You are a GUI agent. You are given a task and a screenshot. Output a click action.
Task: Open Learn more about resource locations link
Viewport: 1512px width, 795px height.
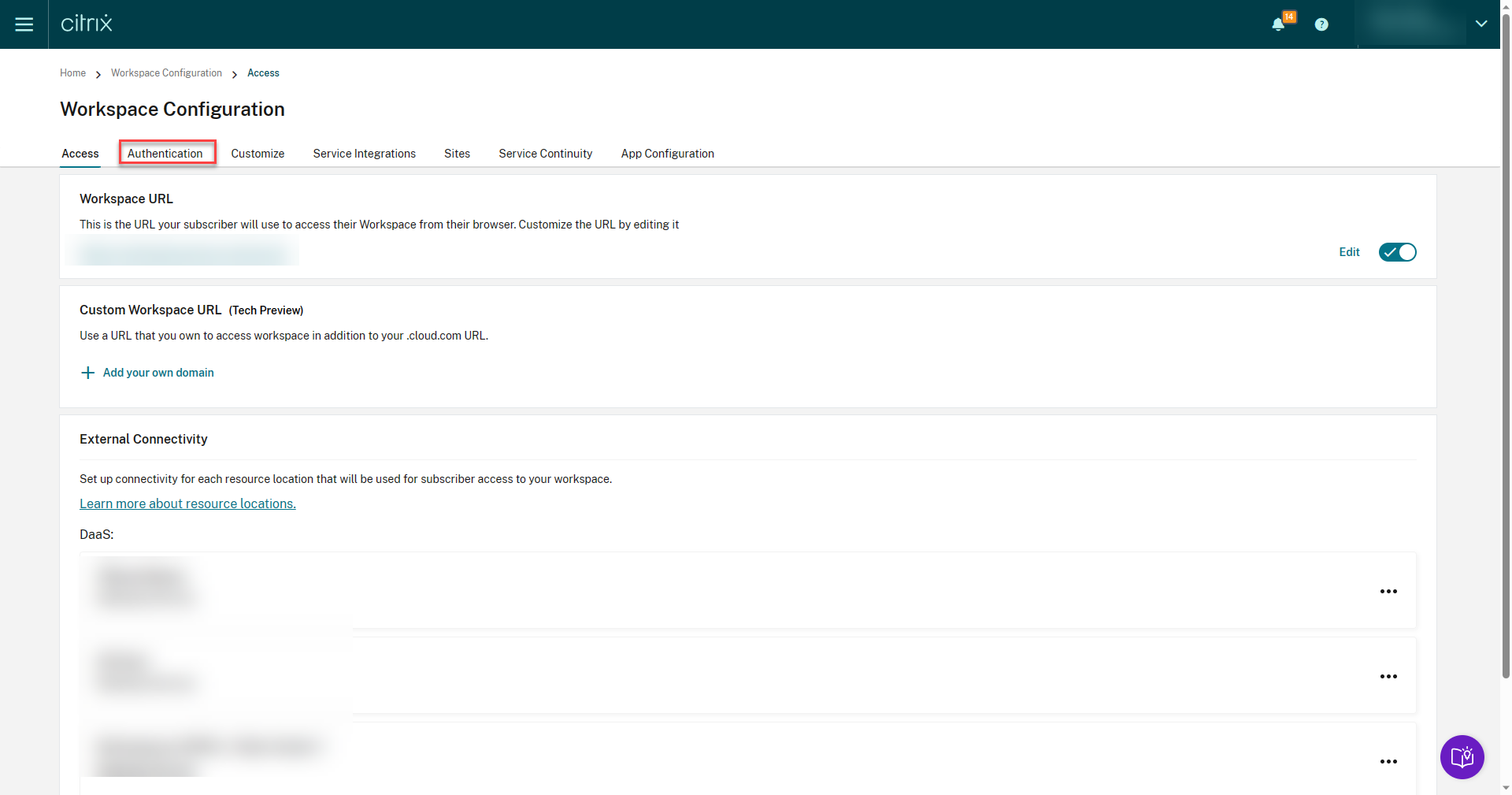(x=187, y=503)
